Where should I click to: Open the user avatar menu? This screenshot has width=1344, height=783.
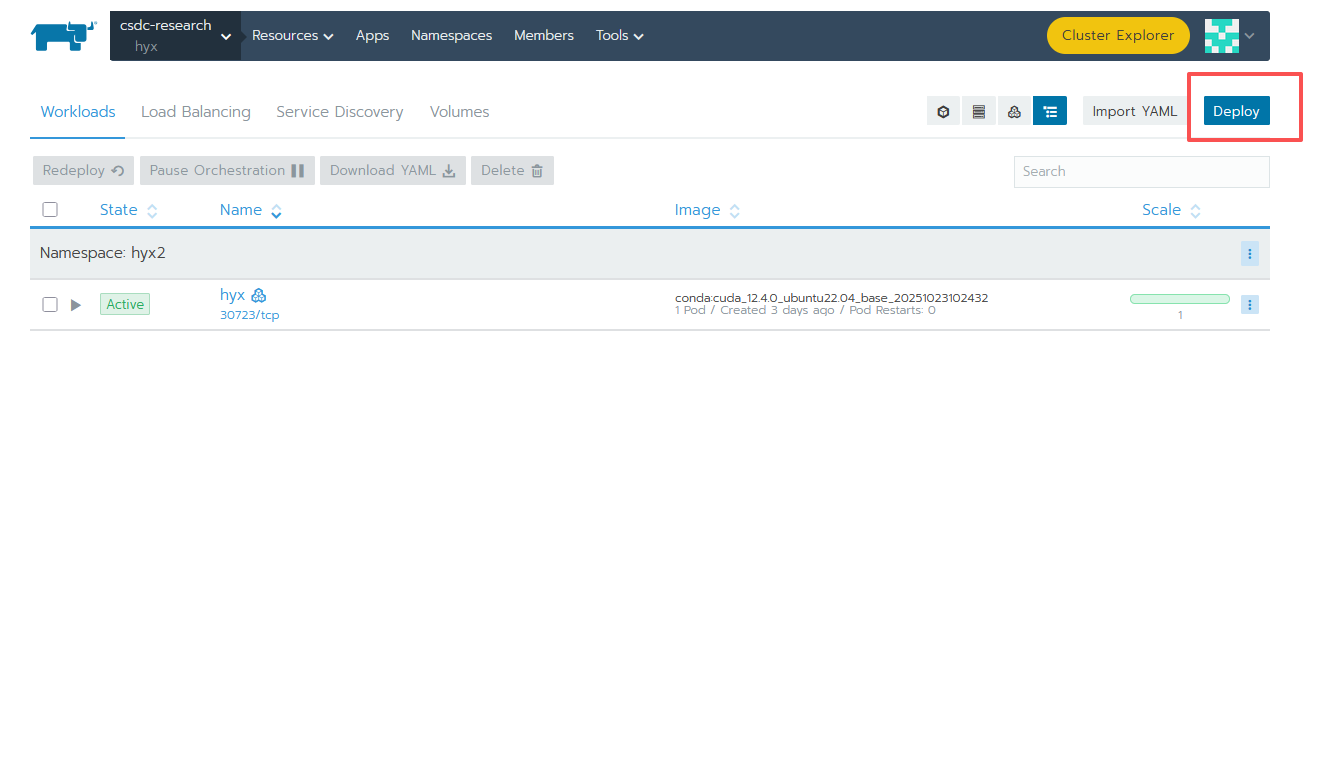click(x=1229, y=36)
